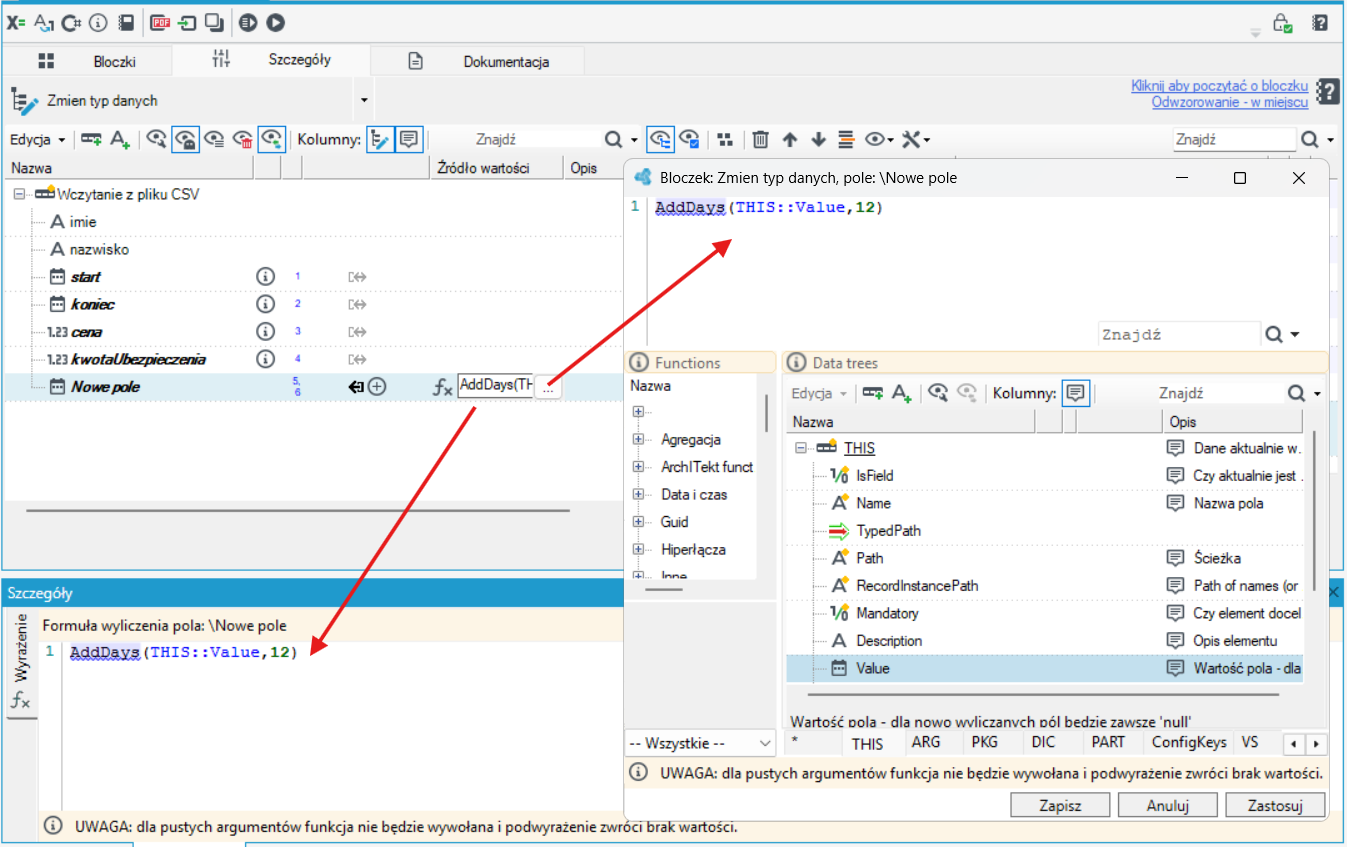The width and height of the screenshot is (1347, 847).
Task: Toggle the tree-edit column button next to Kolumny
Action: pyautogui.click(x=380, y=139)
